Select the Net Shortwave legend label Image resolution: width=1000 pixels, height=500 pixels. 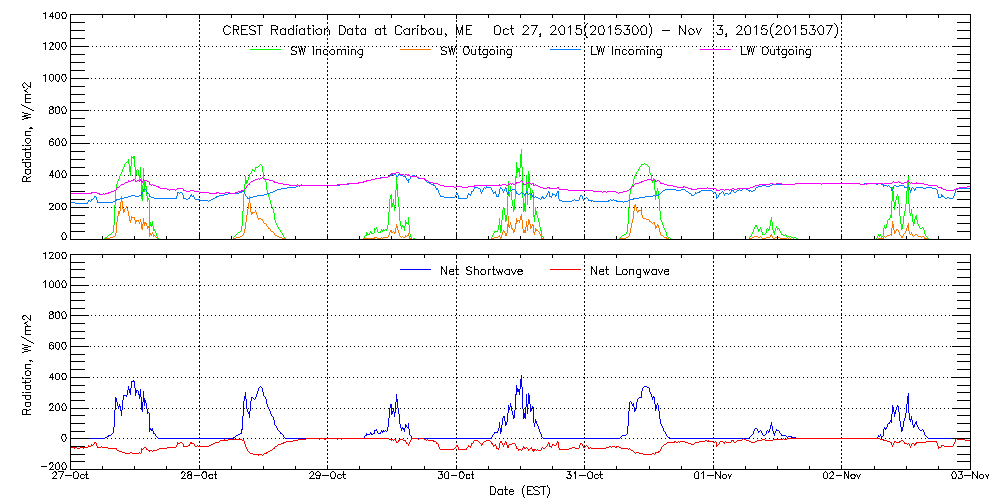pos(481,270)
